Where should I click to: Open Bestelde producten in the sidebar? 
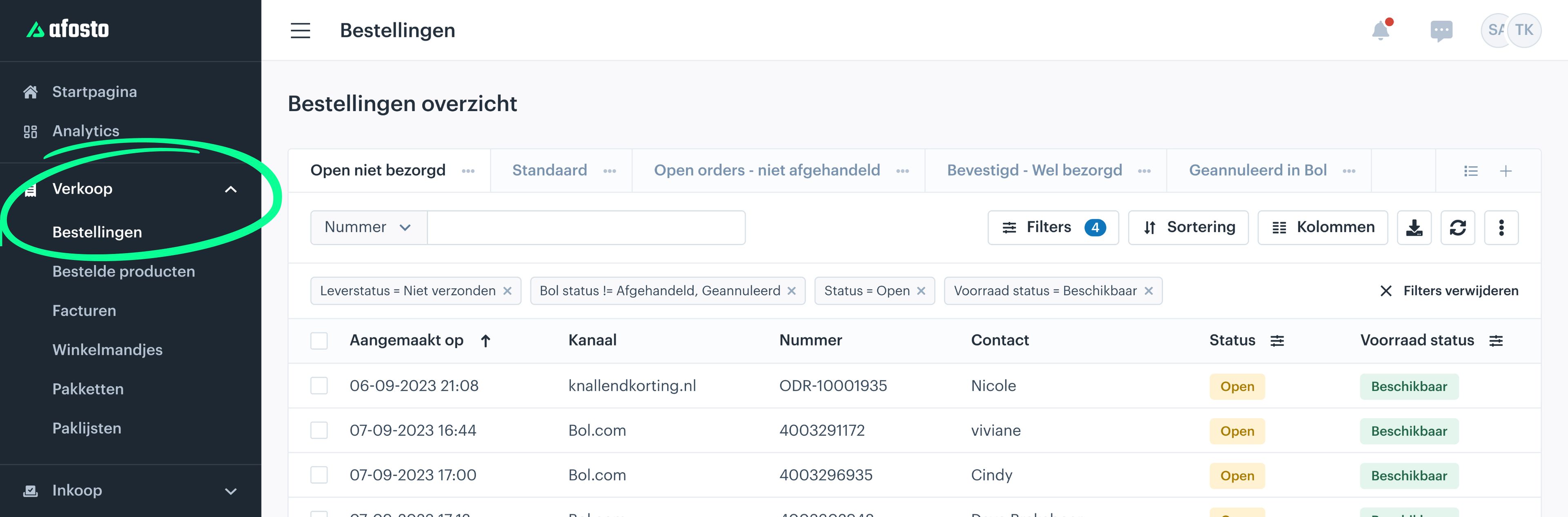click(x=124, y=272)
